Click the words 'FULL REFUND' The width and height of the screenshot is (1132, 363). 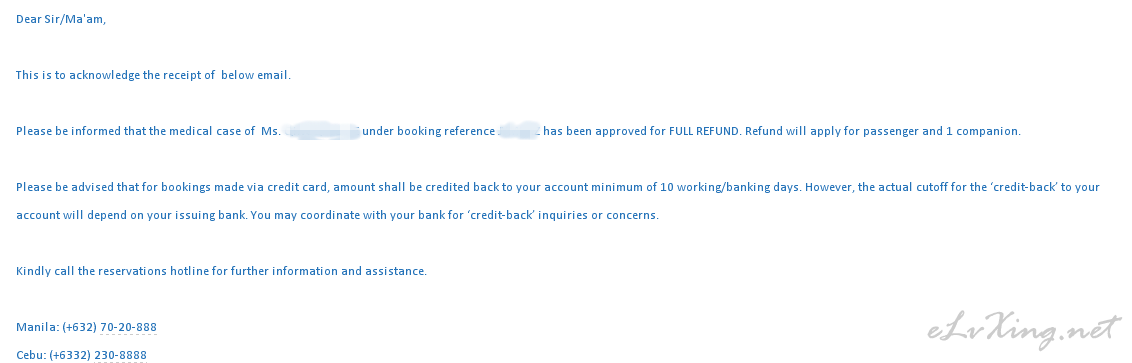704,131
